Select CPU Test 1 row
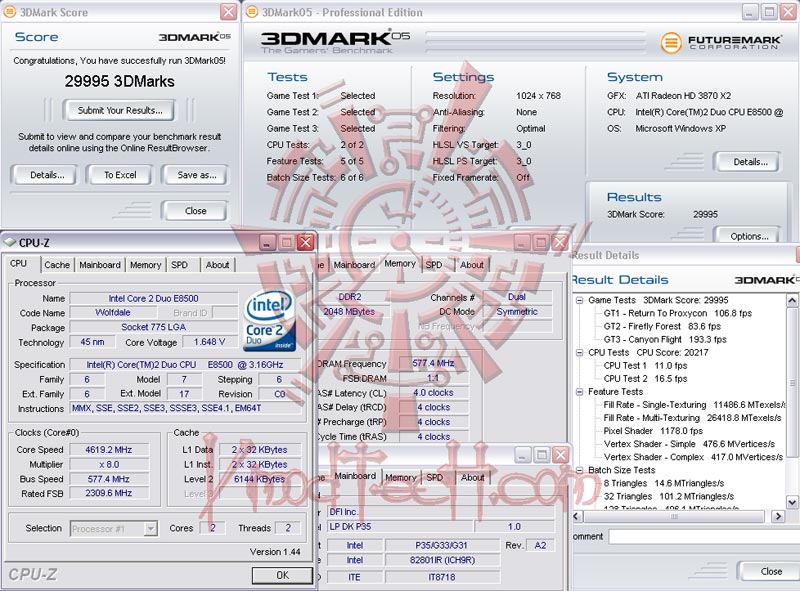 pyautogui.click(x=645, y=365)
